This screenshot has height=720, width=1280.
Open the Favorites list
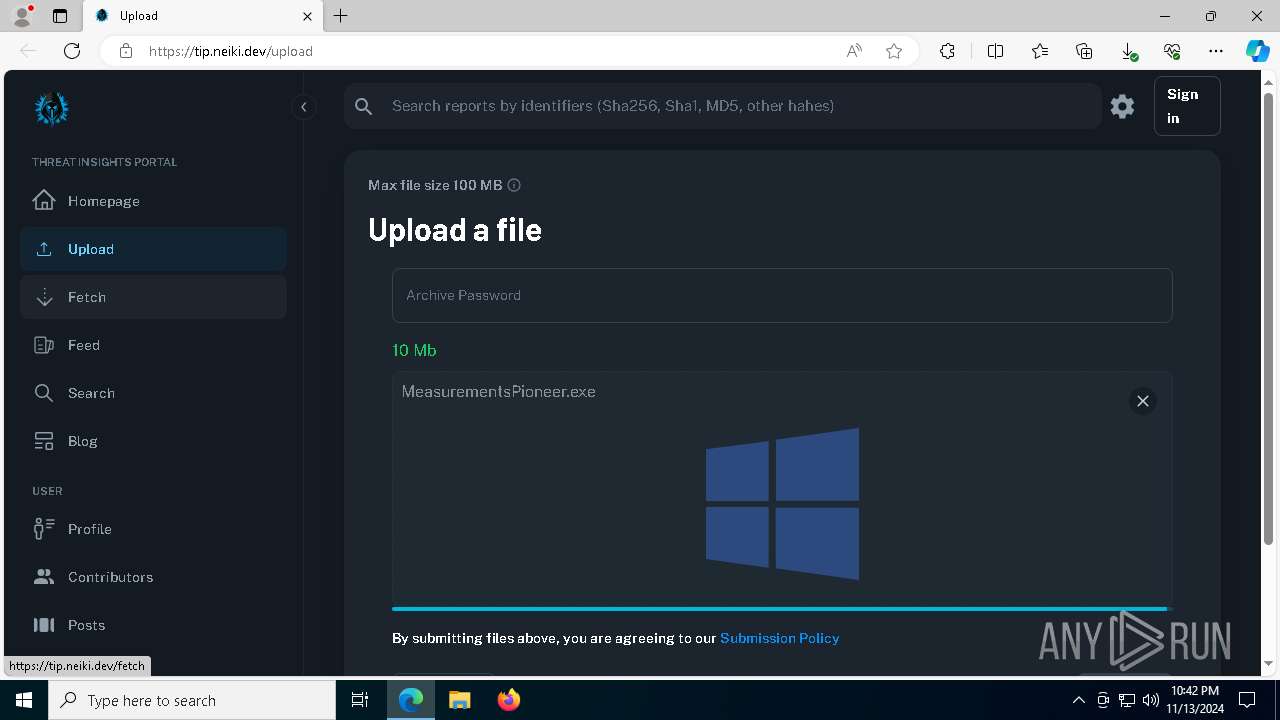click(x=1040, y=51)
